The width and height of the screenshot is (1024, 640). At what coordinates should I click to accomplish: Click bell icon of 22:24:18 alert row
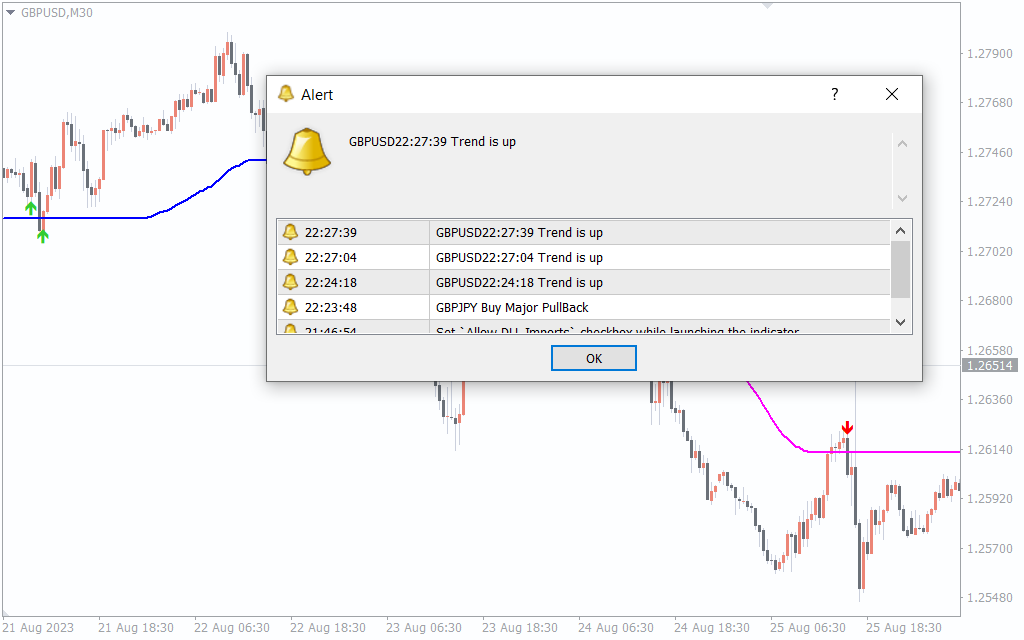[x=291, y=282]
